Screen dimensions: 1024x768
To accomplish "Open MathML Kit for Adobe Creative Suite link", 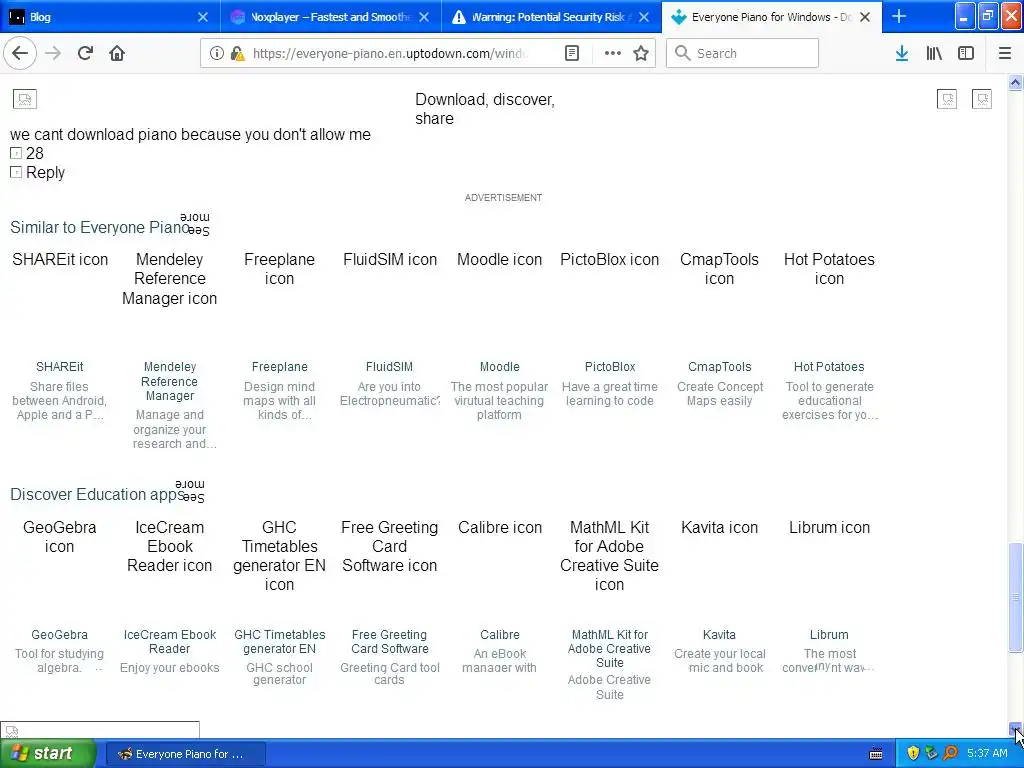I will (x=609, y=648).
